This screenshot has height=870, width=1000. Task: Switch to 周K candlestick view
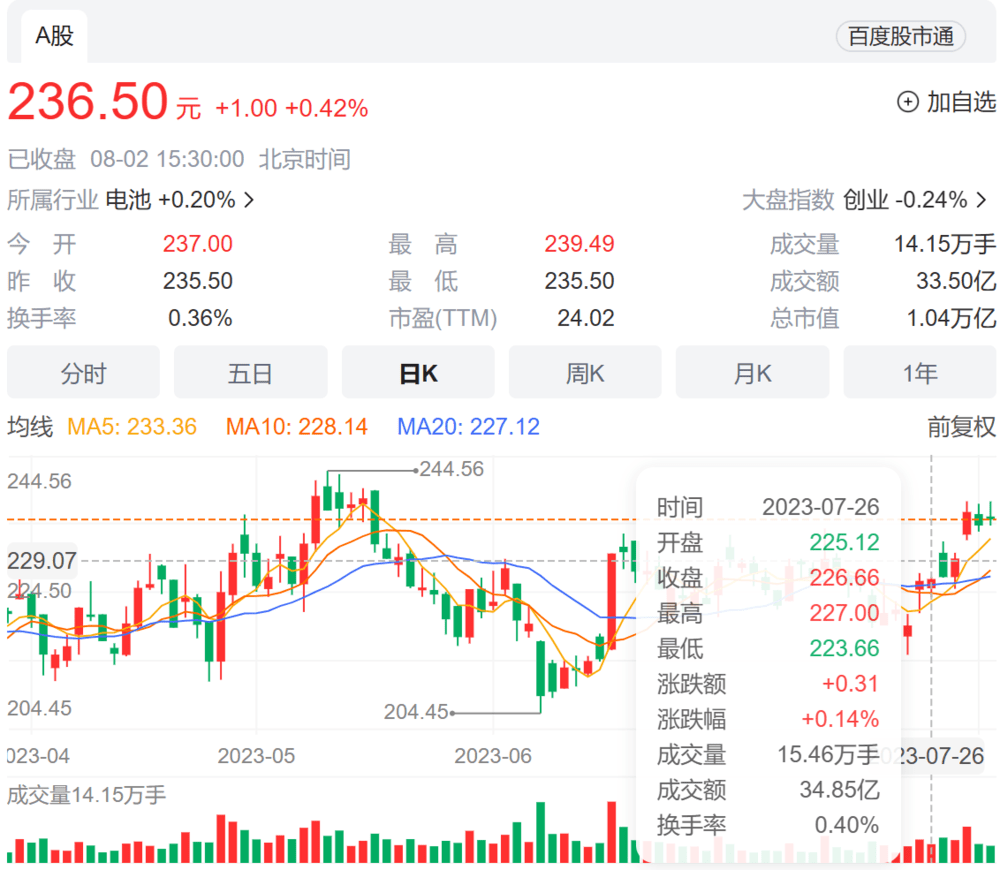click(x=585, y=373)
